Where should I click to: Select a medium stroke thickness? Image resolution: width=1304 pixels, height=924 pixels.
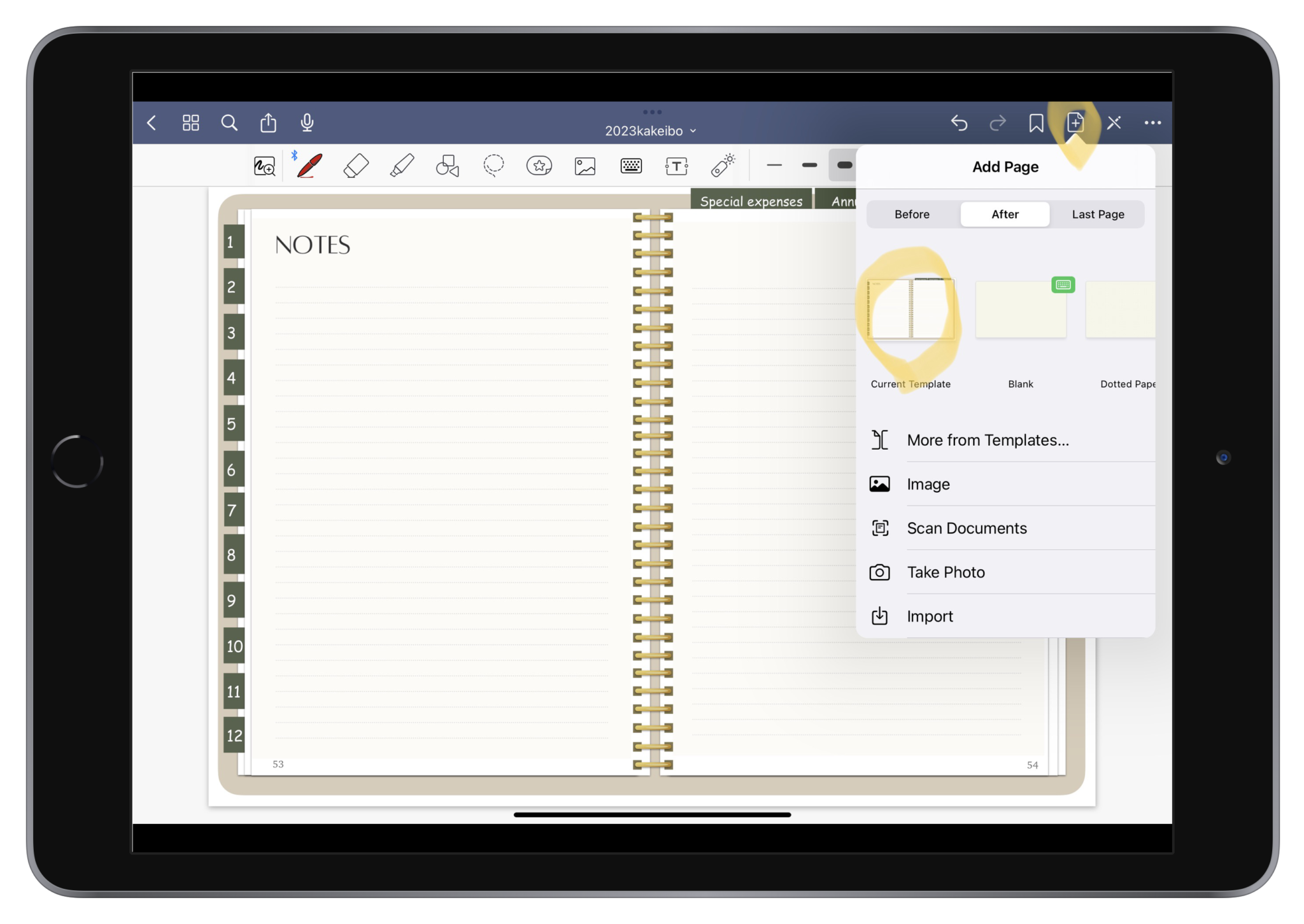click(x=809, y=166)
